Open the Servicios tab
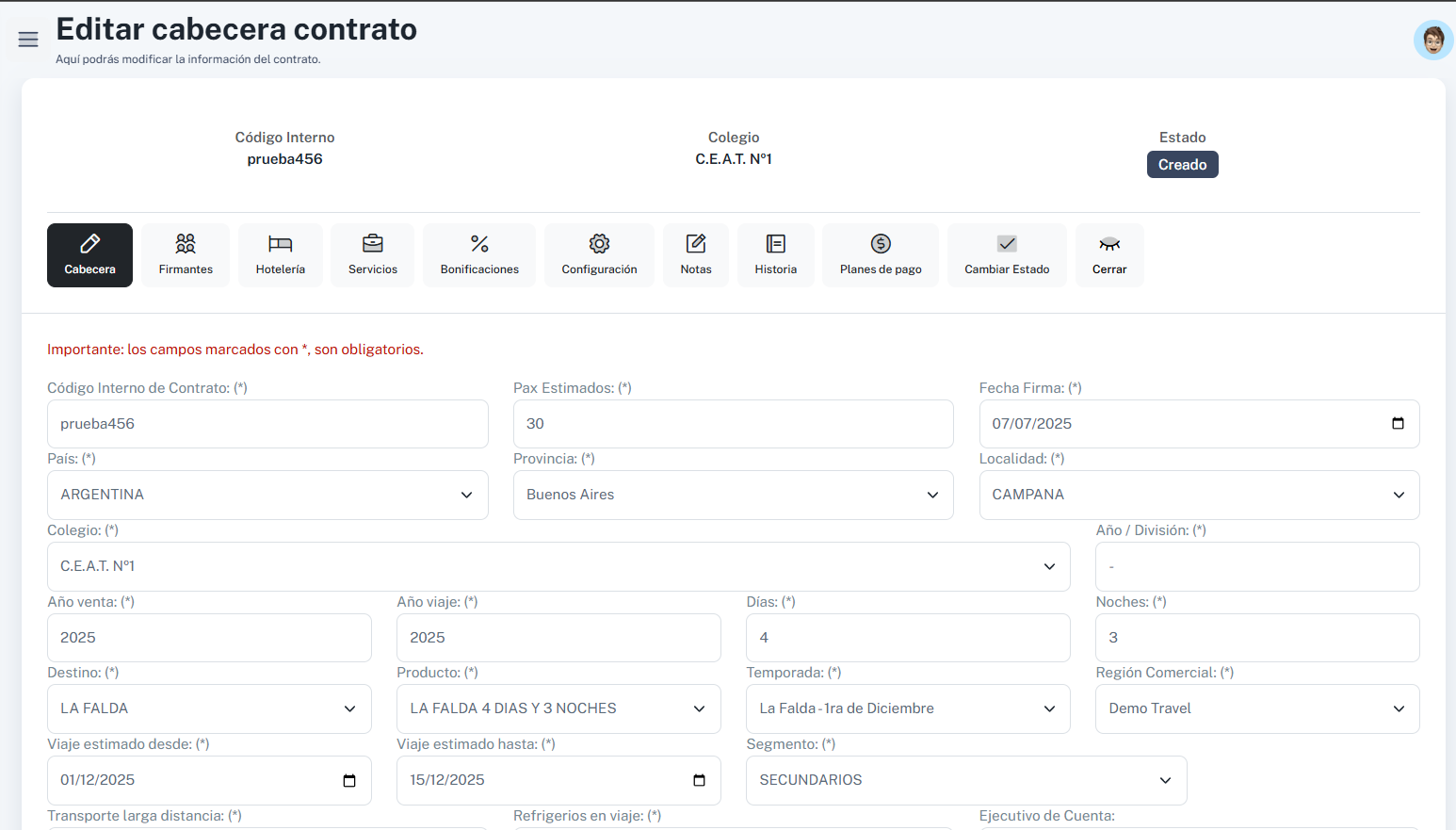Screen dimensions: 1456x830 coord(373,255)
